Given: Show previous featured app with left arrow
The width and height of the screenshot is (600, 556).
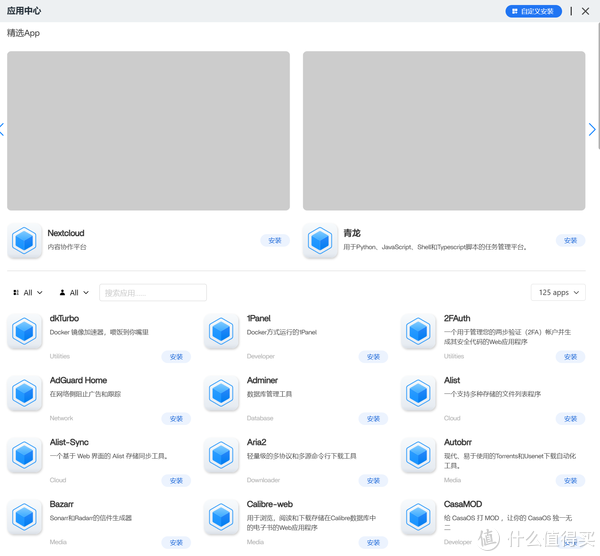Looking at the screenshot, I should (2, 129).
